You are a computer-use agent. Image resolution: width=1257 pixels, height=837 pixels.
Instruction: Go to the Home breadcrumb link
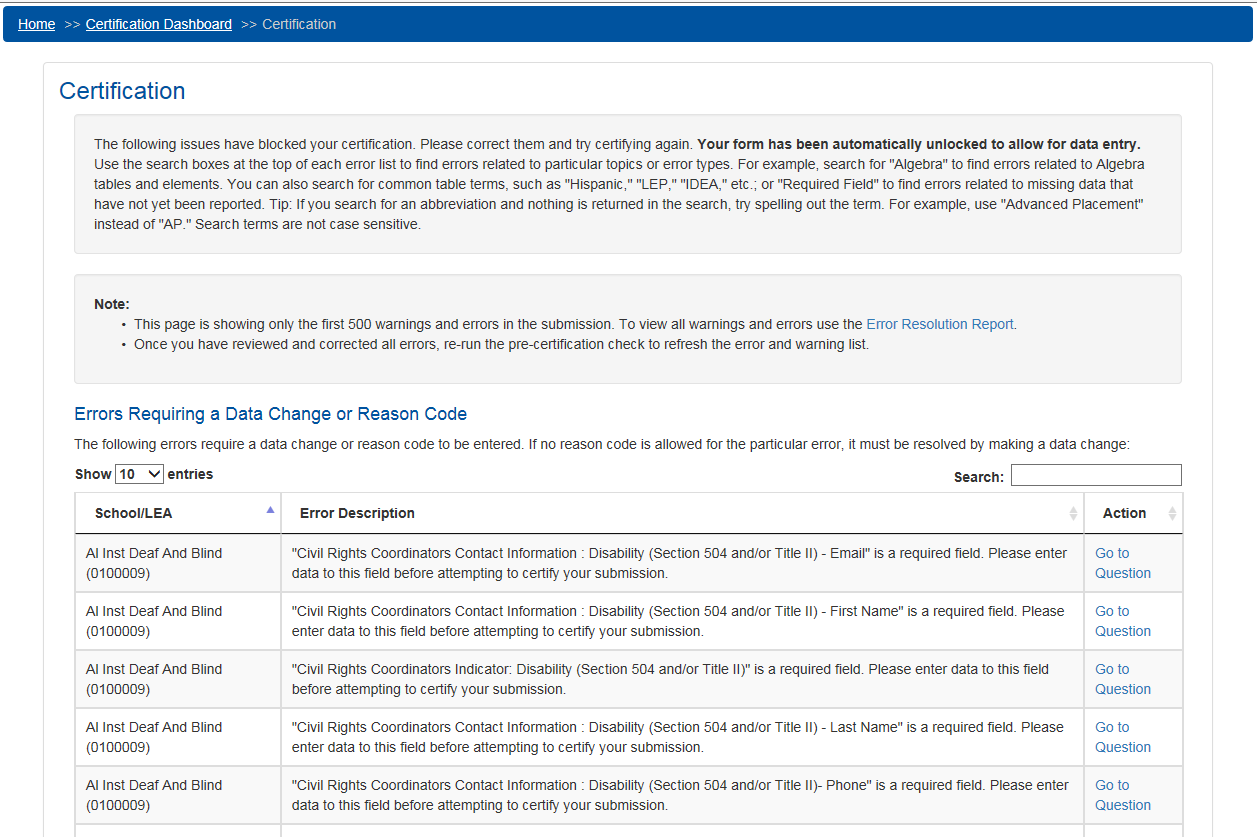[x=37, y=24]
